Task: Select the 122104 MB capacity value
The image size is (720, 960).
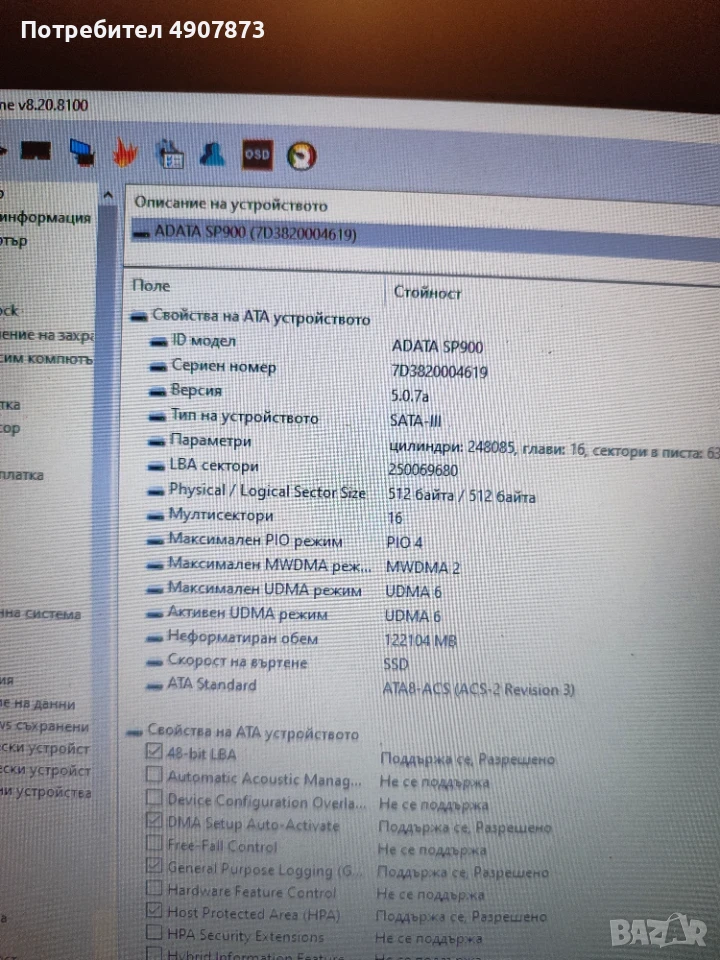Action: (x=420, y=640)
